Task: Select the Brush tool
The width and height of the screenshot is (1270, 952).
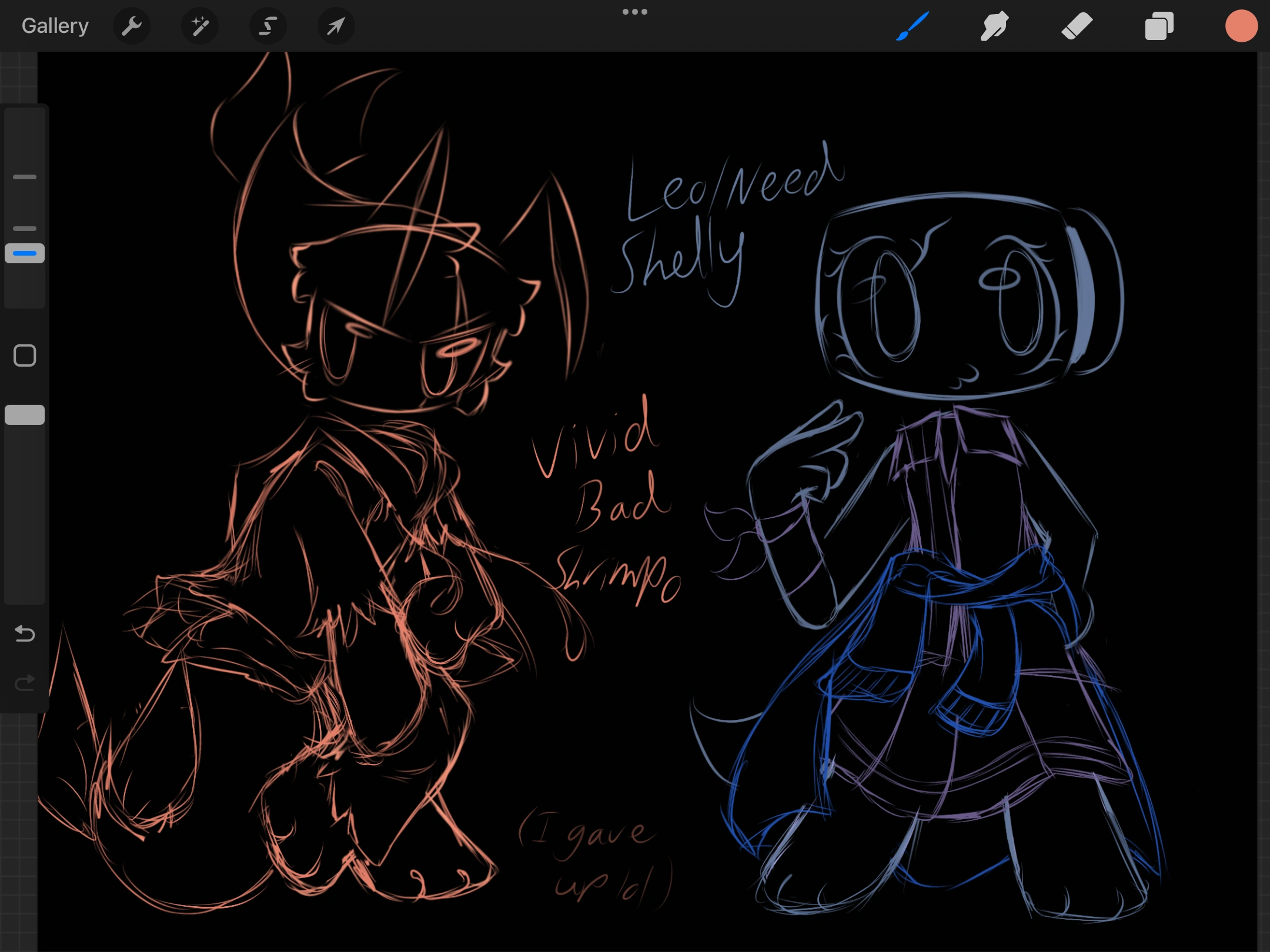Action: 912,26
